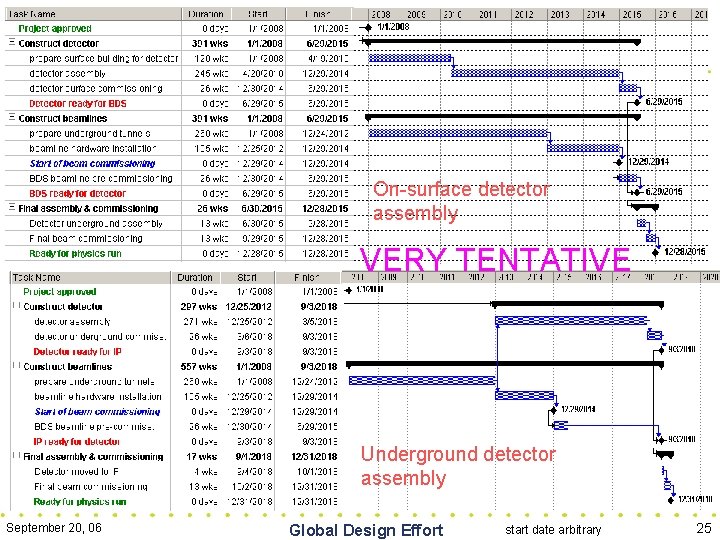Click the upper chart's beamline hardware installation Gantt bar

(x=584, y=148)
